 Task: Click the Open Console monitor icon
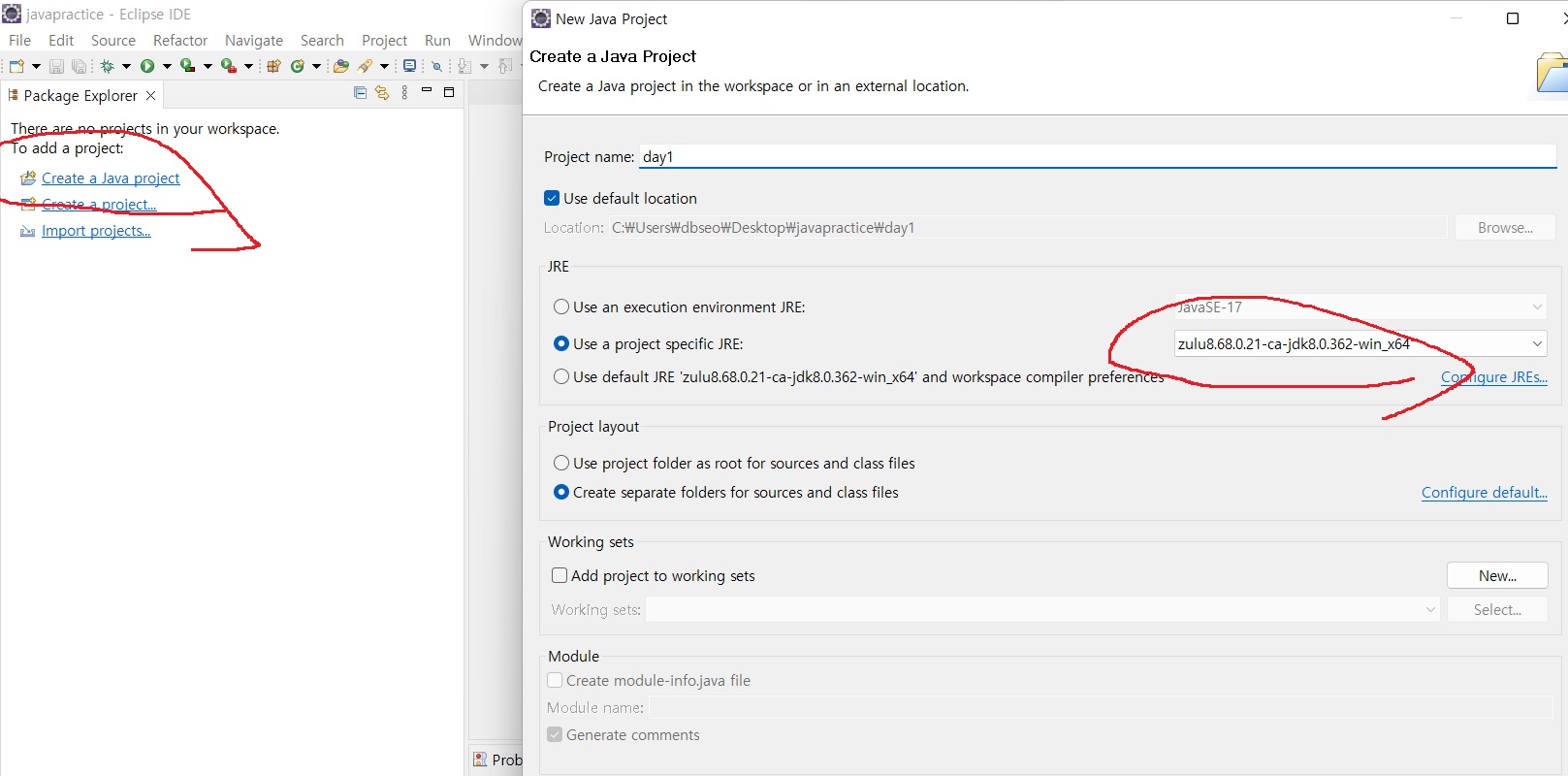point(409,66)
